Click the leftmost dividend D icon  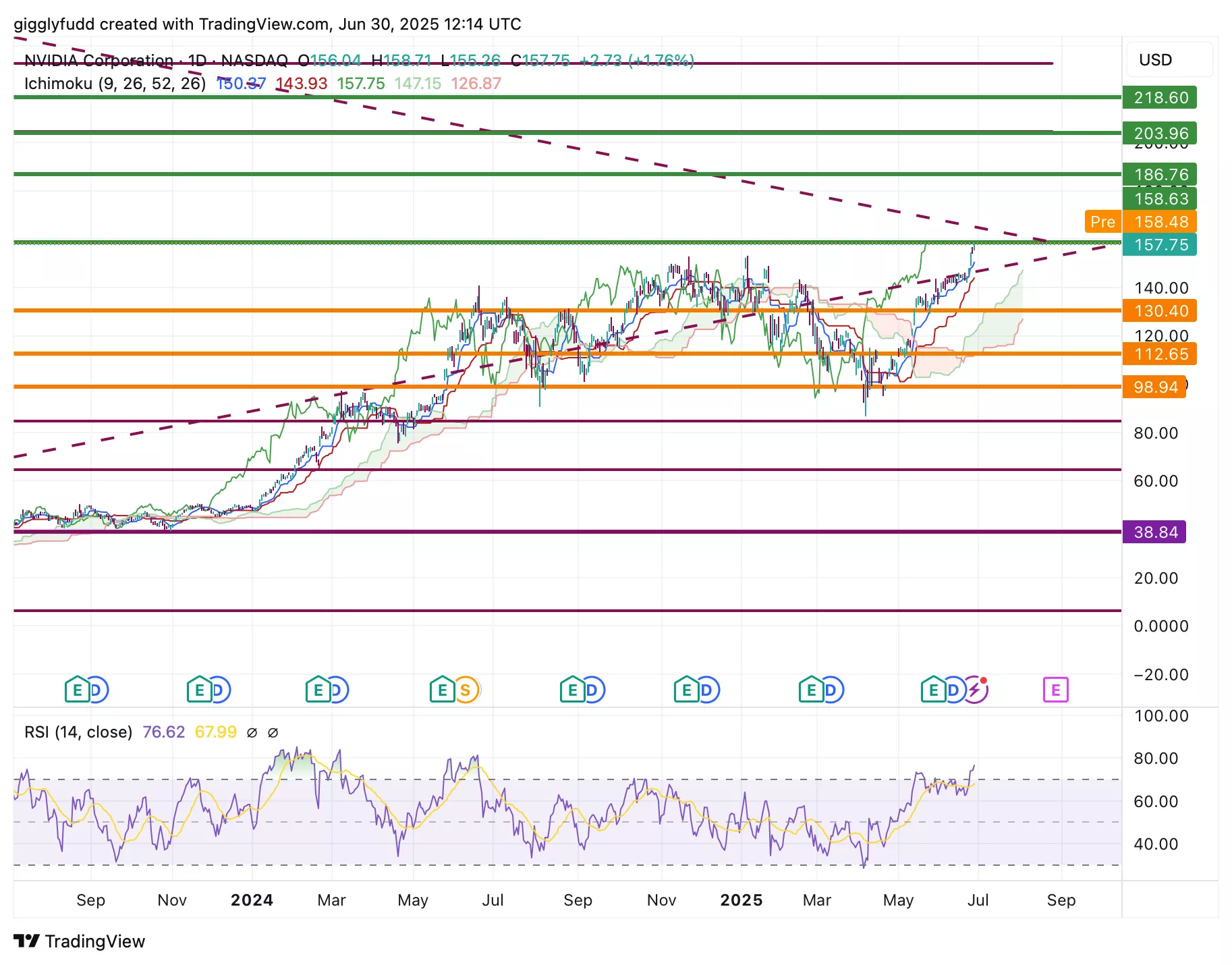click(97, 690)
